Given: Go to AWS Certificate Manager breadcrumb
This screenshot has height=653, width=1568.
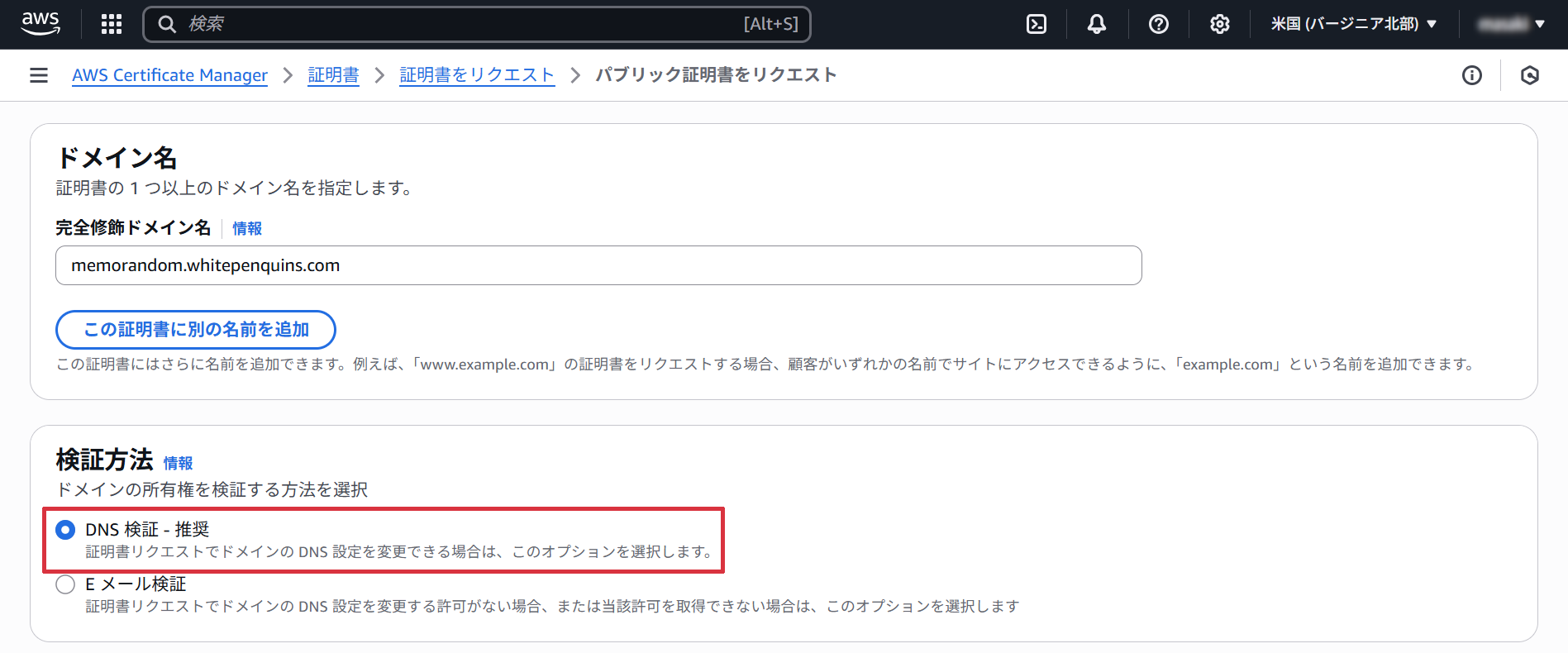Looking at the screenshot, I should (x=169, y=75).
